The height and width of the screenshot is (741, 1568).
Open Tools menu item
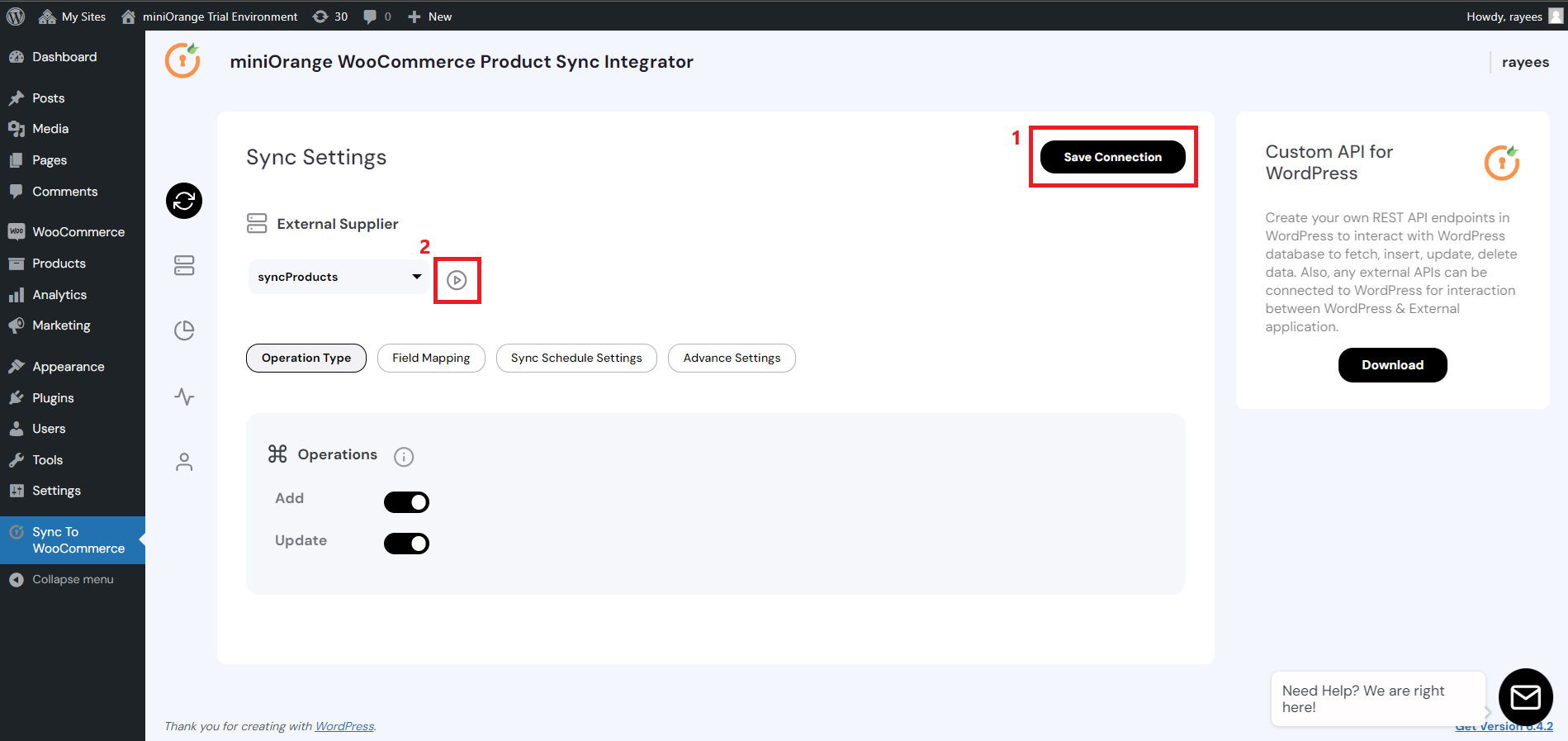tap(73, 460)
